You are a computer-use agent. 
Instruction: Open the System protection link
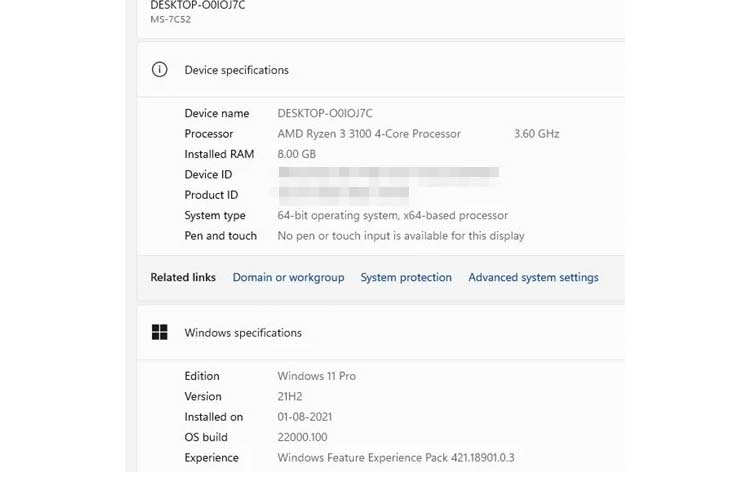pyautogui.click(x=406, y=278)
